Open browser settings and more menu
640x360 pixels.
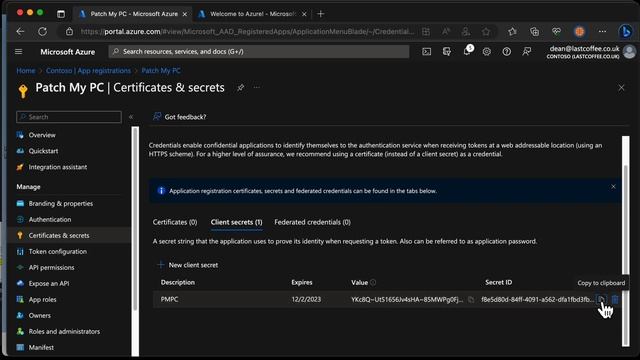(602, 32)
